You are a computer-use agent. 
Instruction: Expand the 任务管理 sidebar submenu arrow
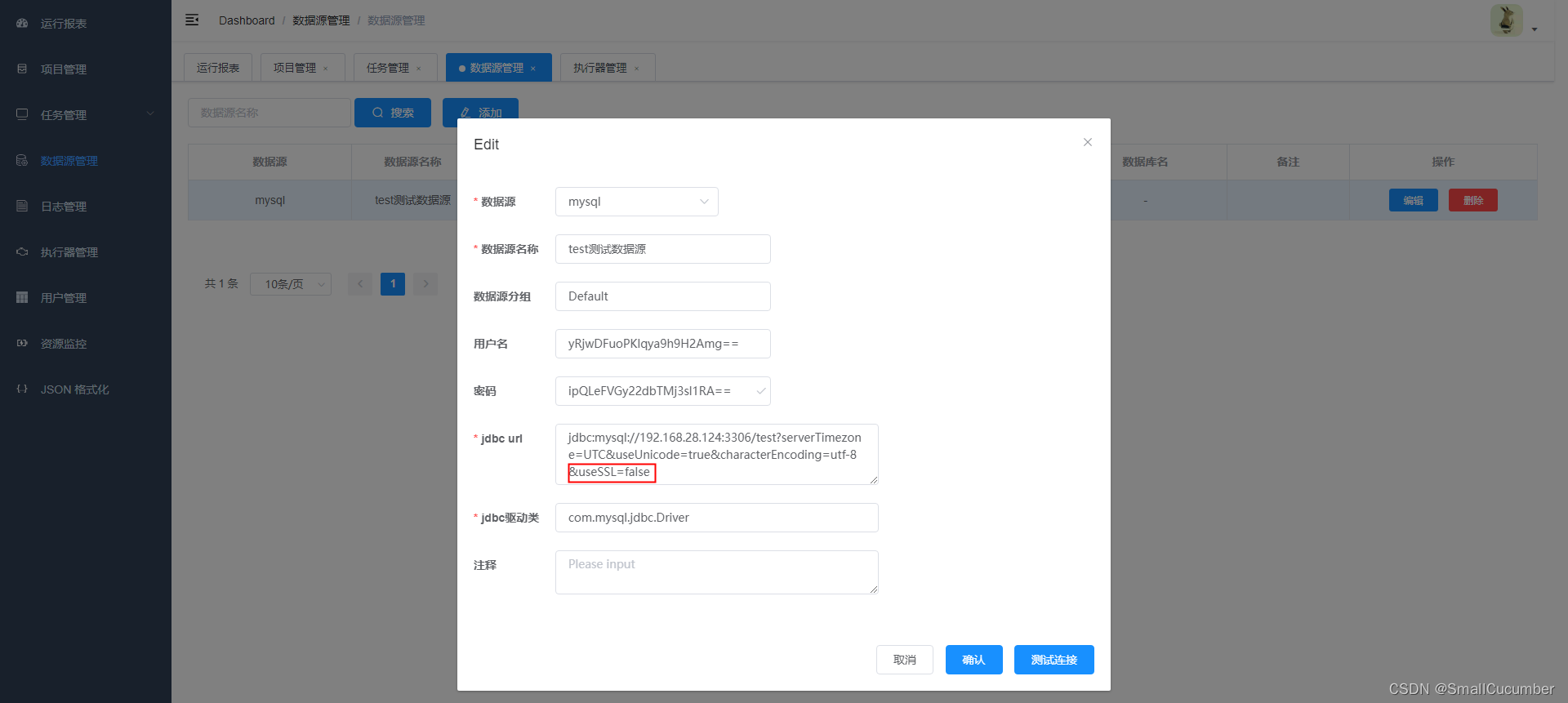(150, 114)
